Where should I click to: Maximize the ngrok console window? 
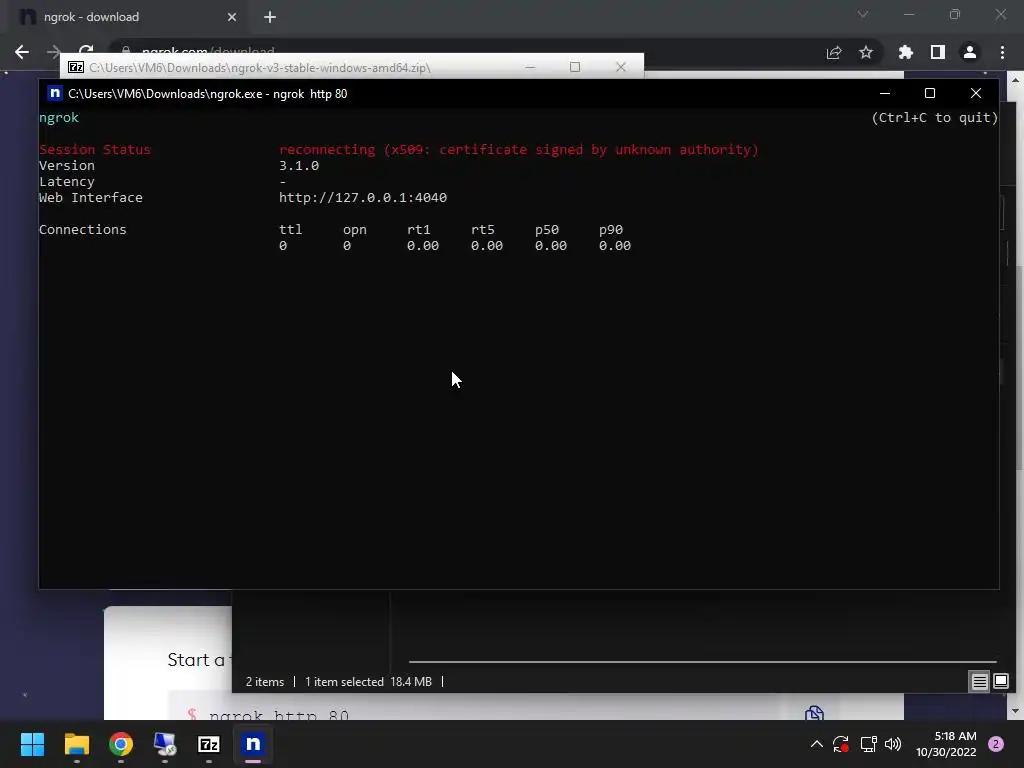(x=930, y=93)
